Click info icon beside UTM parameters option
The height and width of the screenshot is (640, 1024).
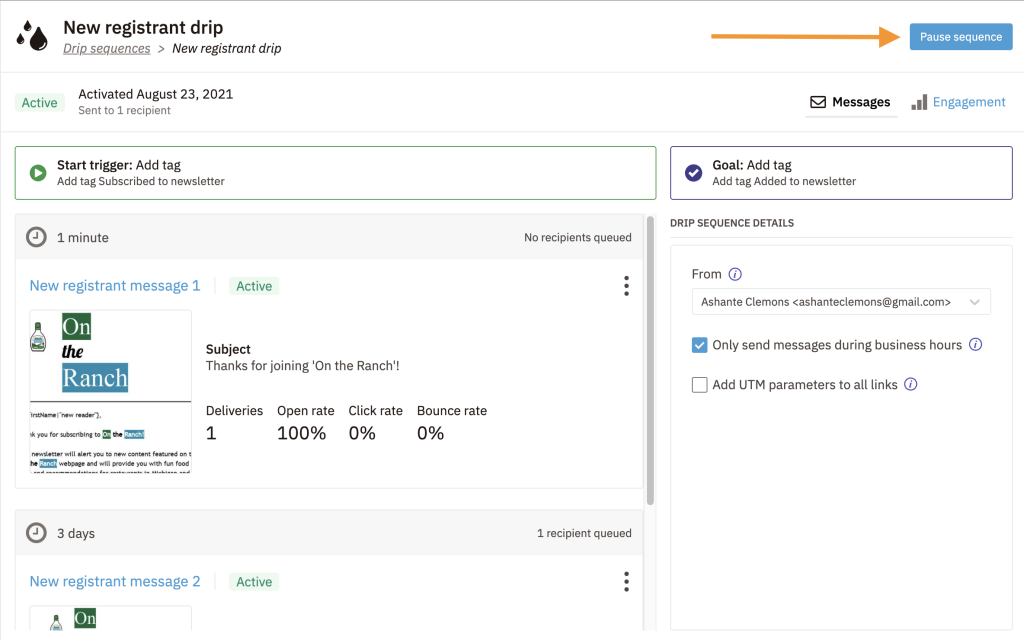[x=910, y=384]
